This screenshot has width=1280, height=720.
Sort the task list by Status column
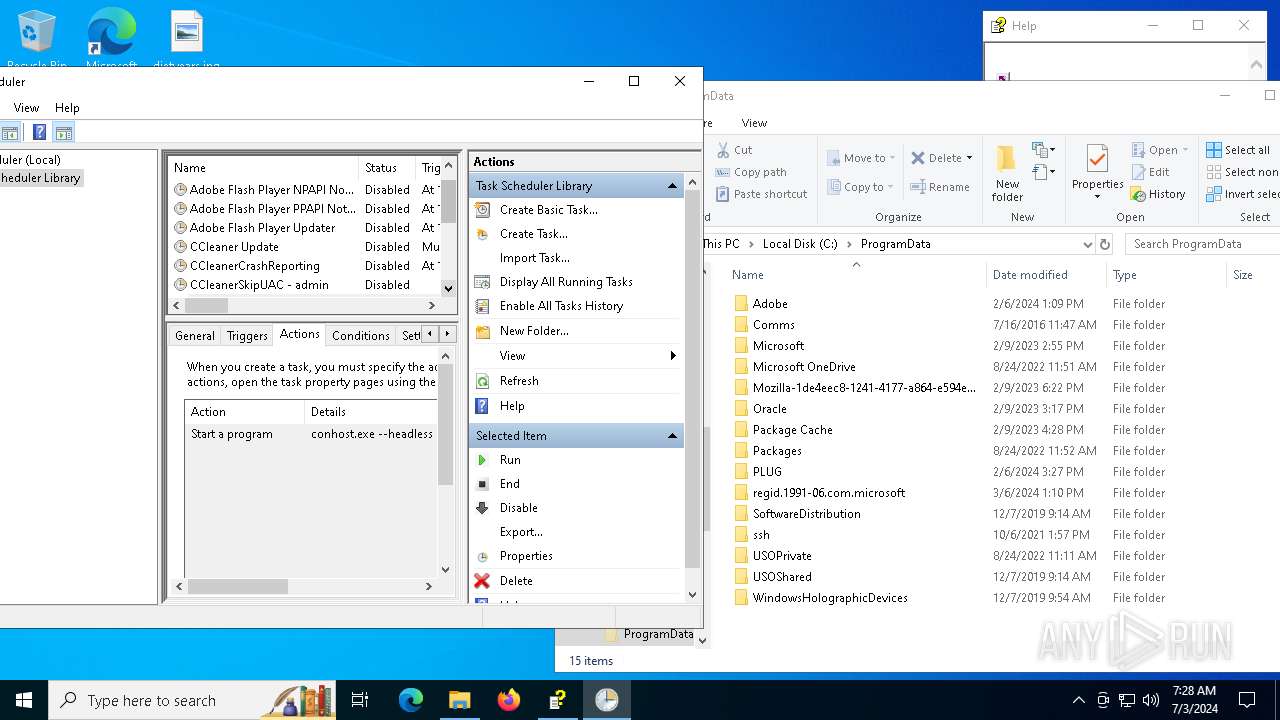pyautogui.click(x=387, y=168)
